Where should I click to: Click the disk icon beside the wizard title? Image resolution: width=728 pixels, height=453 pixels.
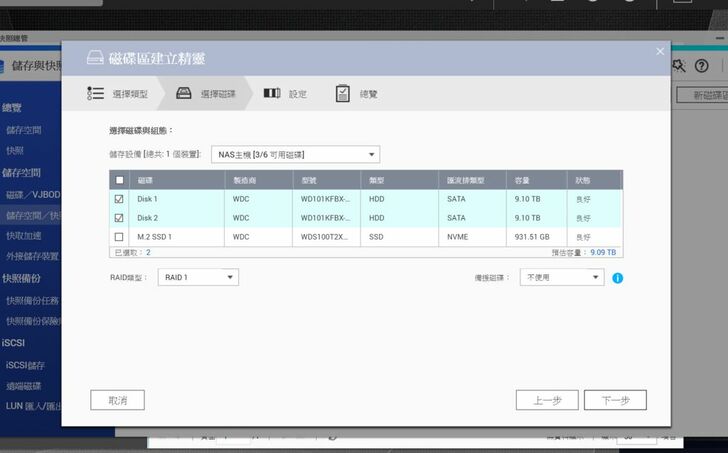point(95,58)
